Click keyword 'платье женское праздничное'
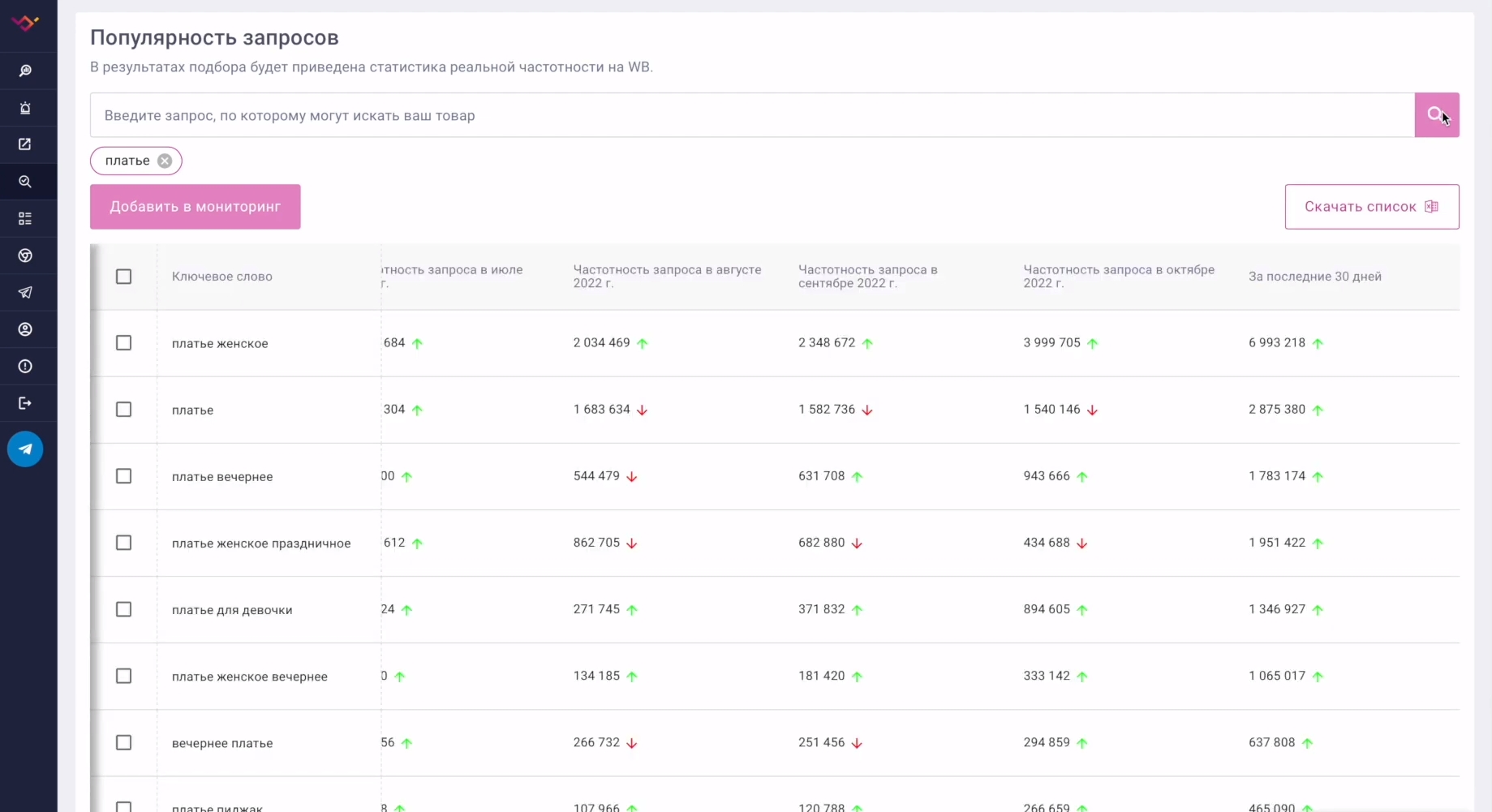Image resolution: width=1492 pixels, height=812 pixels. coord(261,543)
